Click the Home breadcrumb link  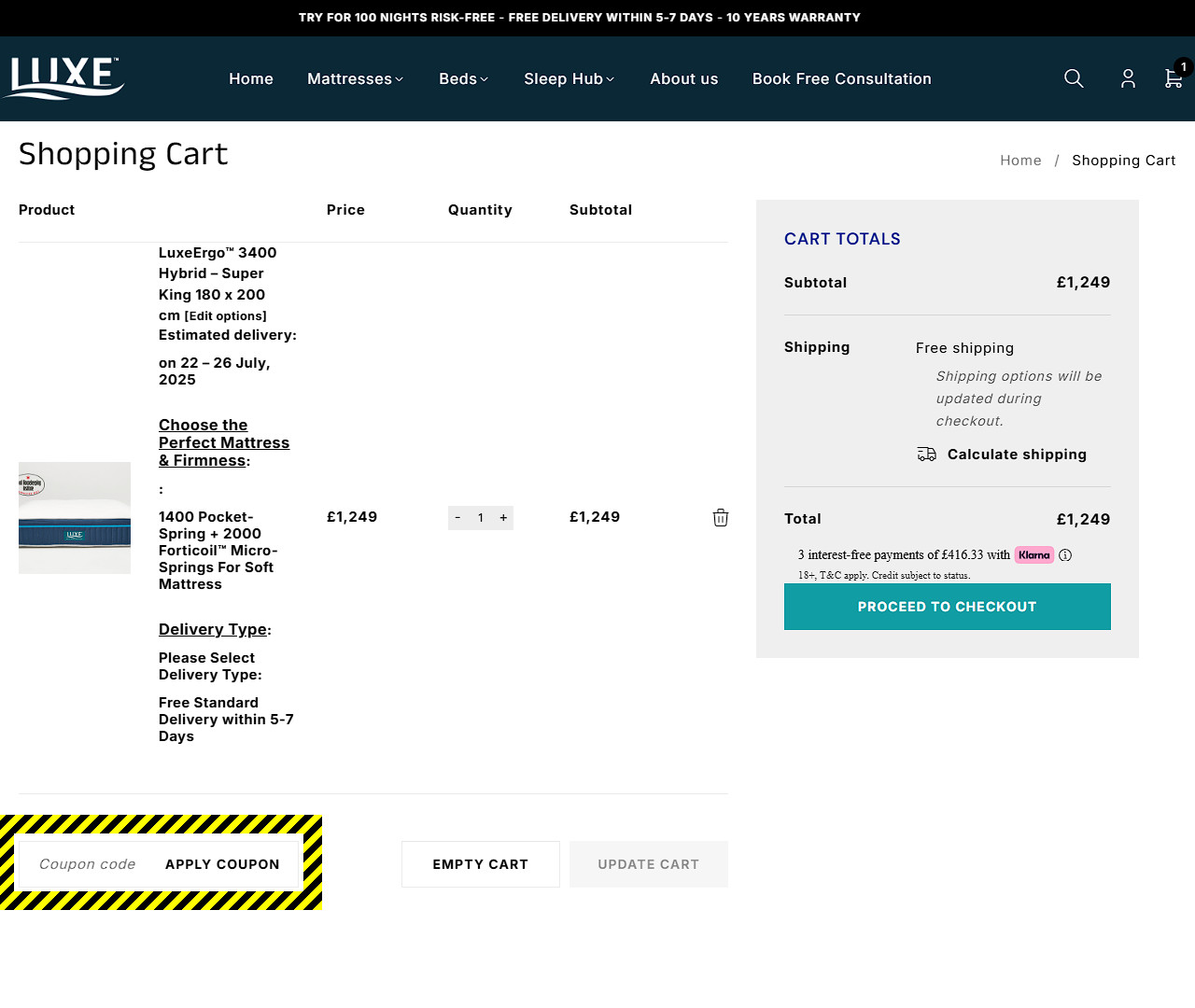click(x=1020, y=161)
